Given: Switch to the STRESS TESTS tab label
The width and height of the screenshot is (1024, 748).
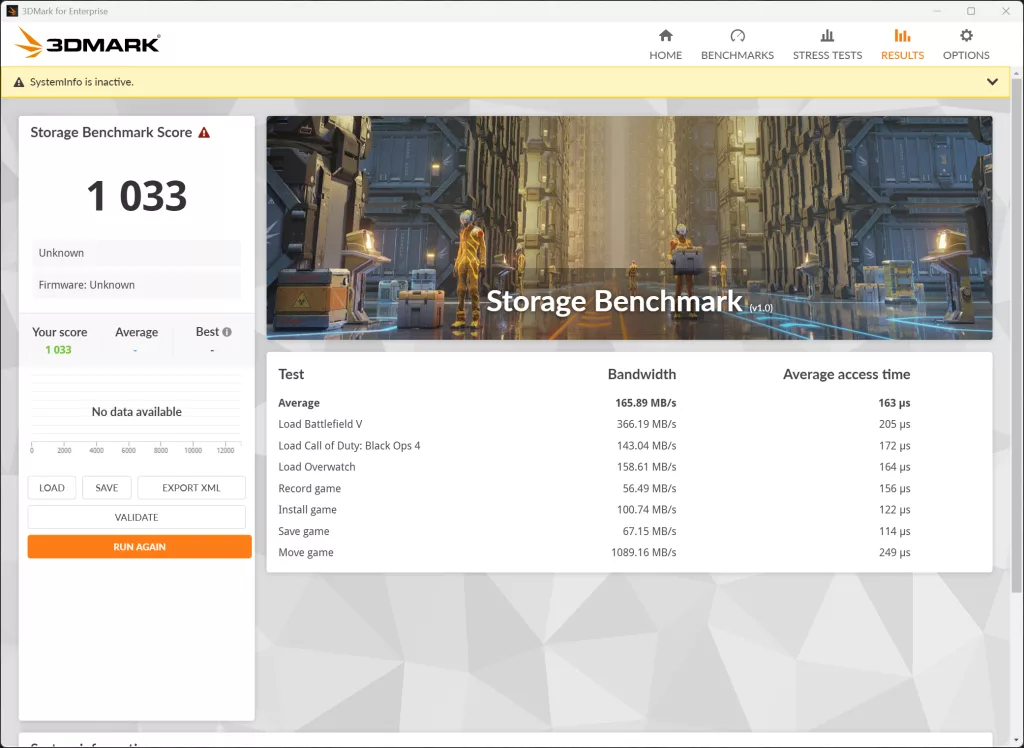Looking at the screenshot, I should tap(827, 56).
